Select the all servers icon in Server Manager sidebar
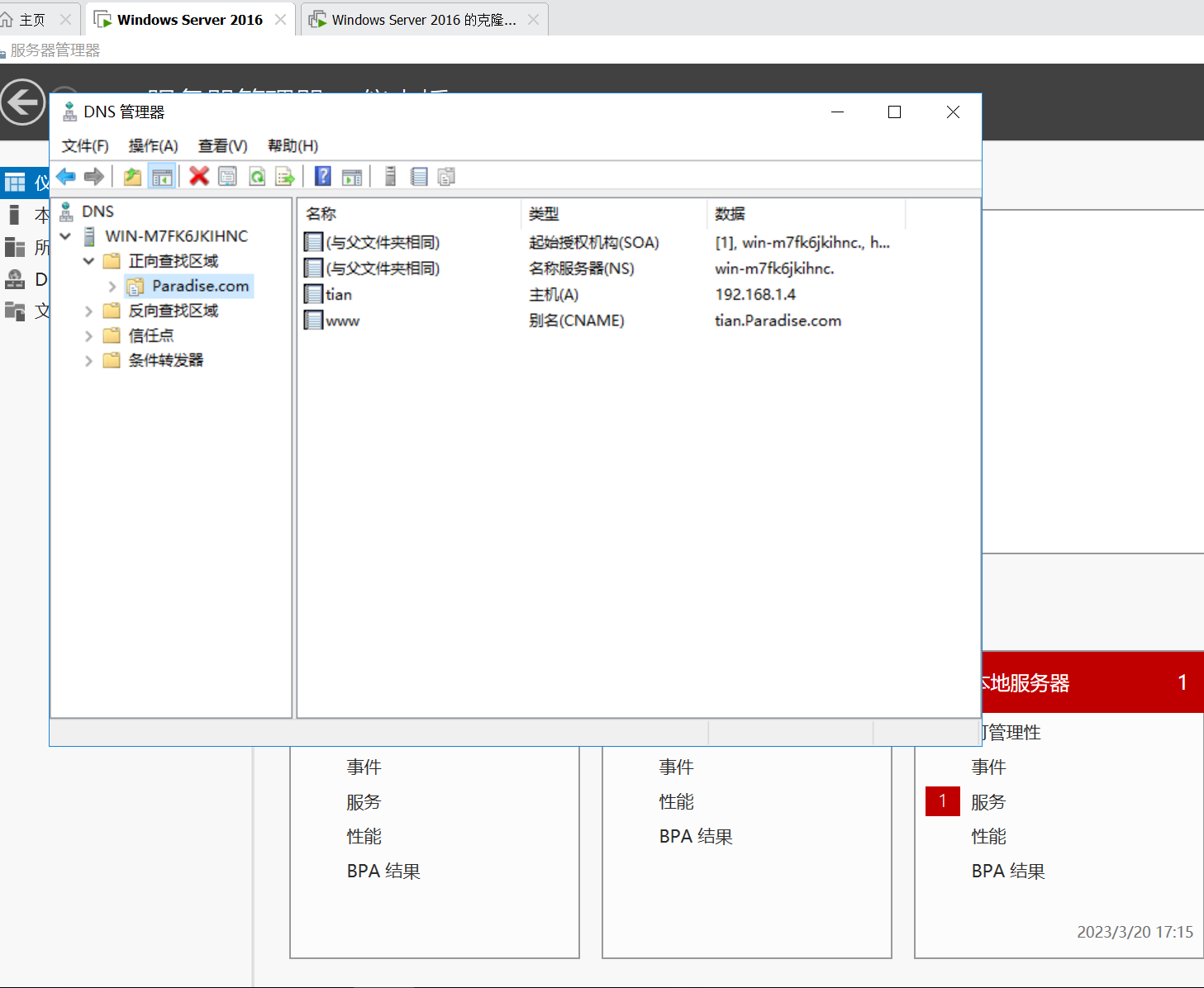 click(15, 247)
